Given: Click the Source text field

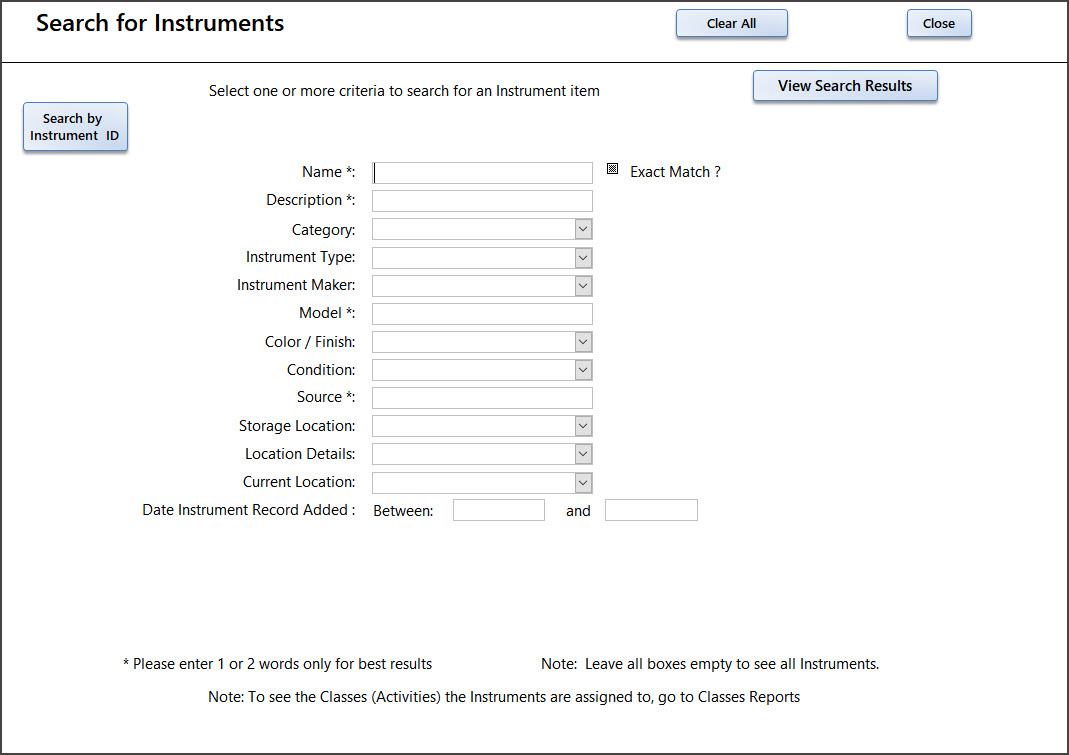Looking at the screenshot, I should [x=482, y=398].
